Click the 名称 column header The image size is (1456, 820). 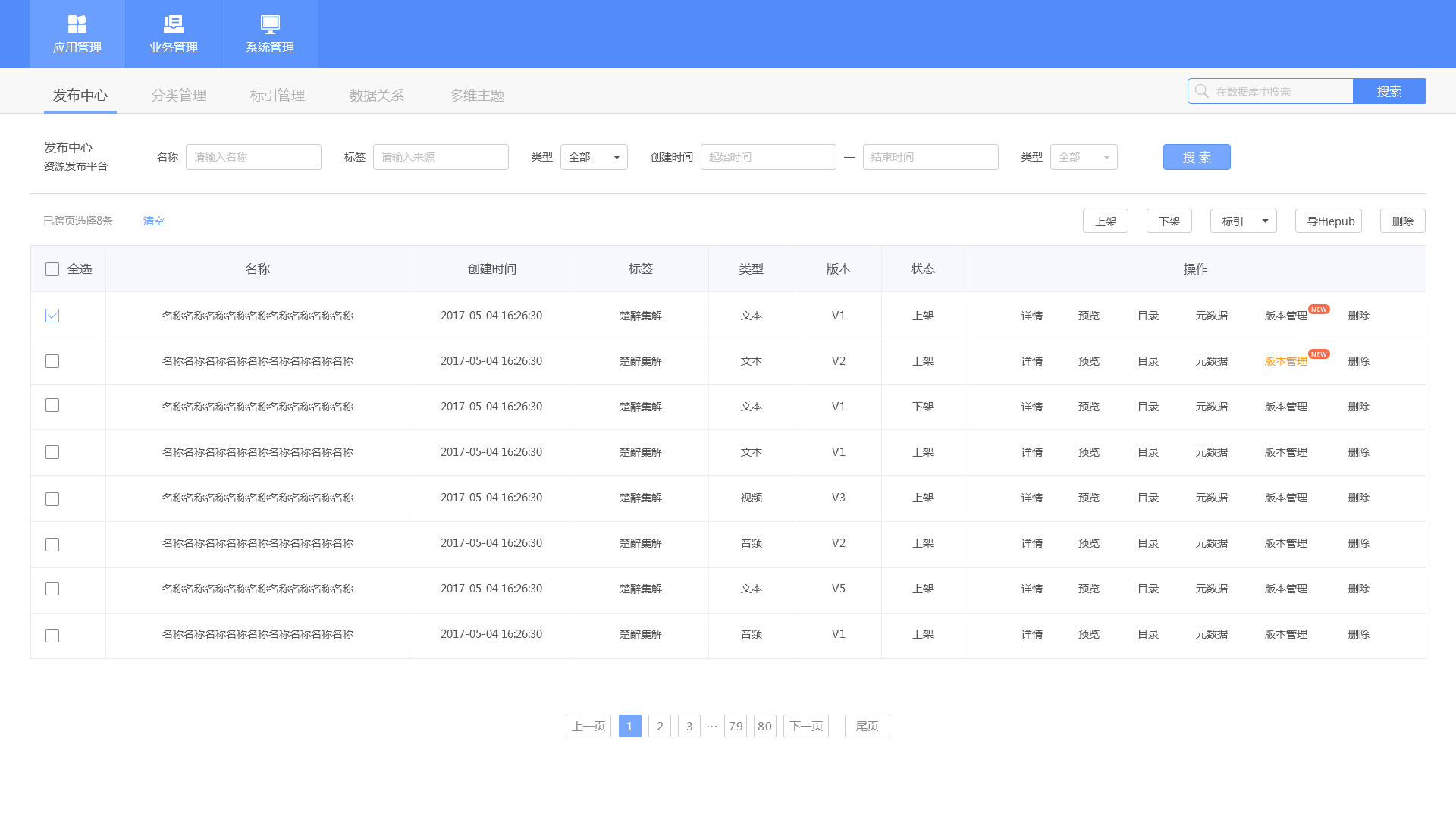[x=258, y=269]
